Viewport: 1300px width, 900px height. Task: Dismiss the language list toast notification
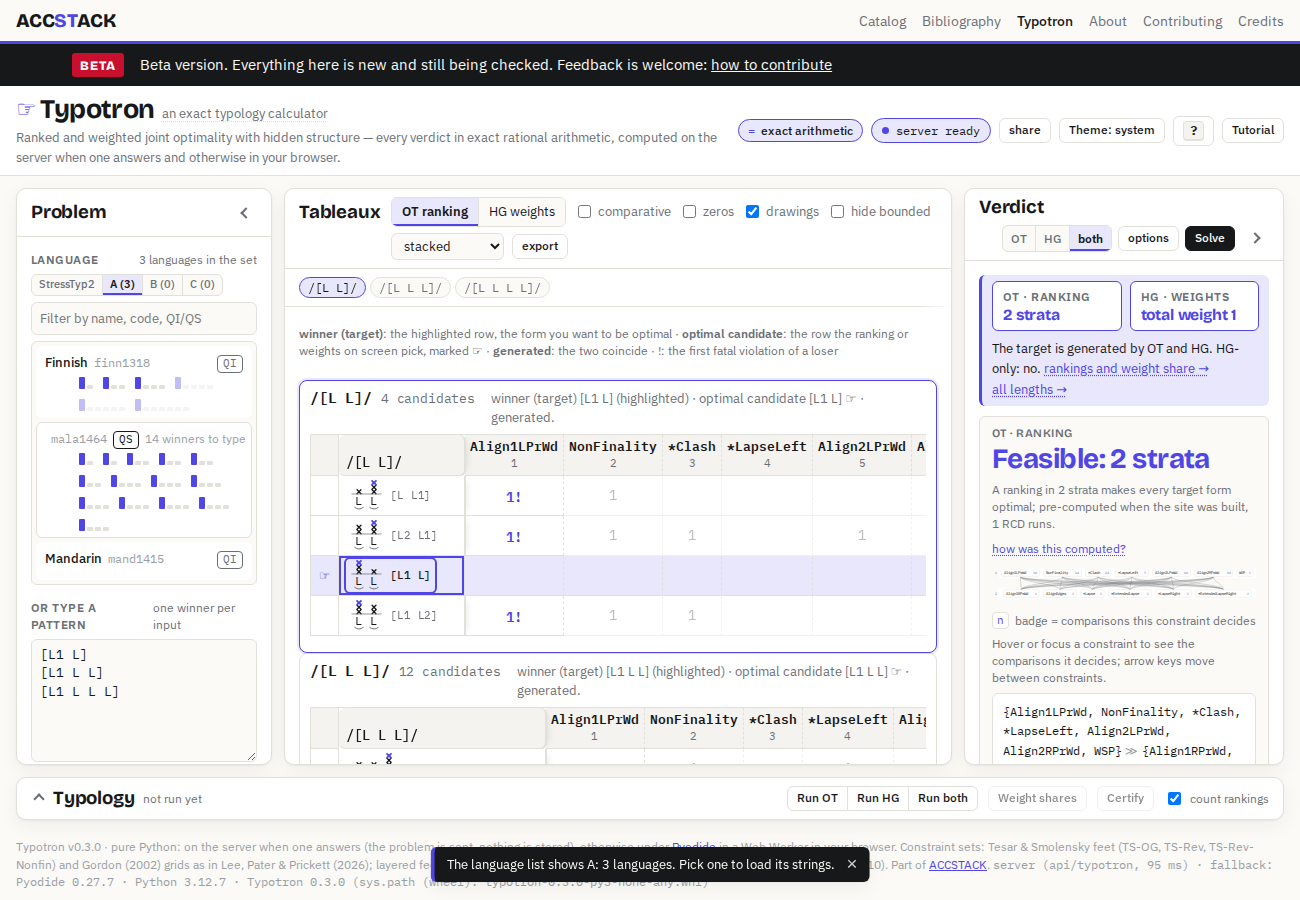point(852,864)
